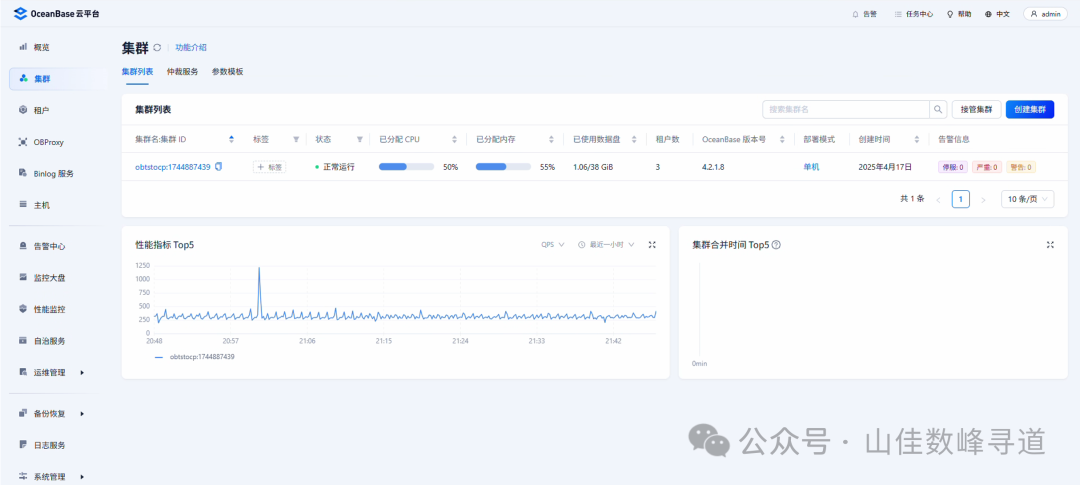This screenshot has width=1080, height=485.
Task: Click the 2025年4月17日 creation date cell
Action: pos(885,167)
